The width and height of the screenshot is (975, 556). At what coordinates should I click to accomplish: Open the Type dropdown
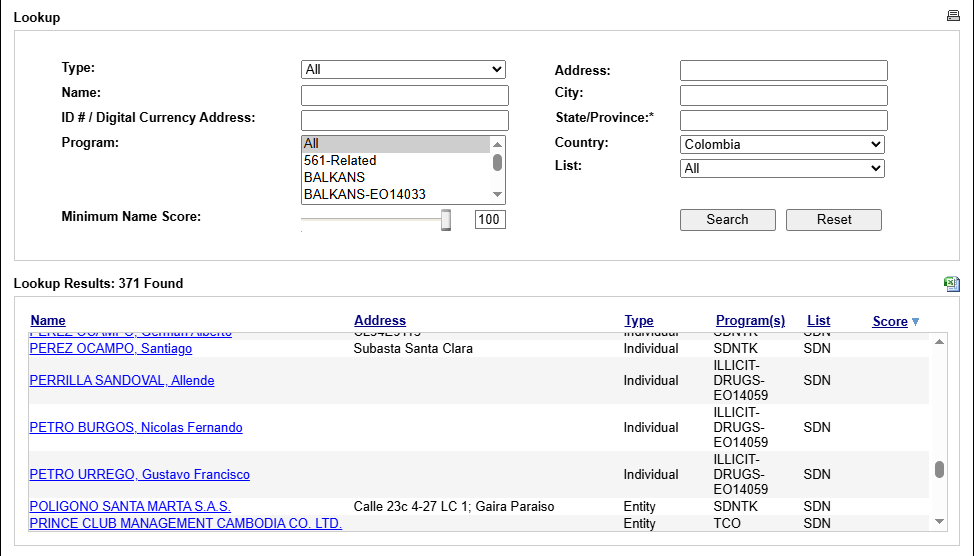tap(403, 70)
